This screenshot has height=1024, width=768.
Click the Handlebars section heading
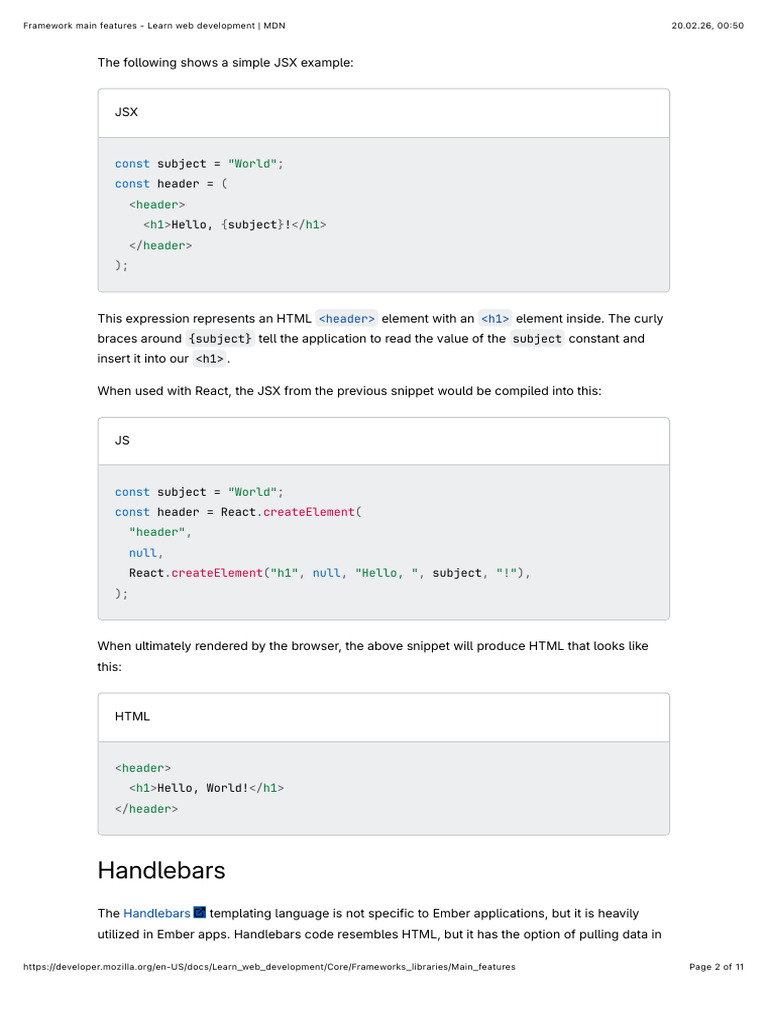tap(161, 869)
